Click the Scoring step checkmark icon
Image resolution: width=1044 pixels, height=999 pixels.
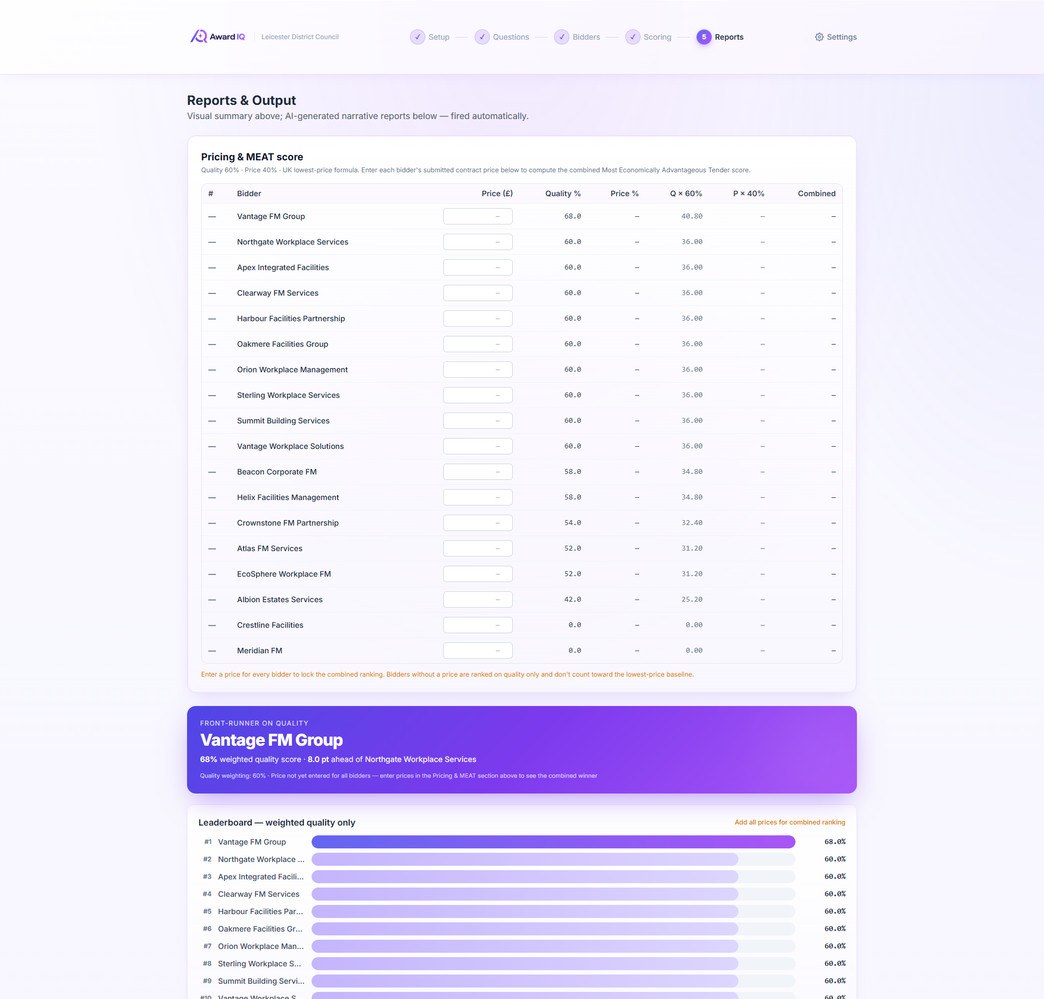tap(633, 37)
